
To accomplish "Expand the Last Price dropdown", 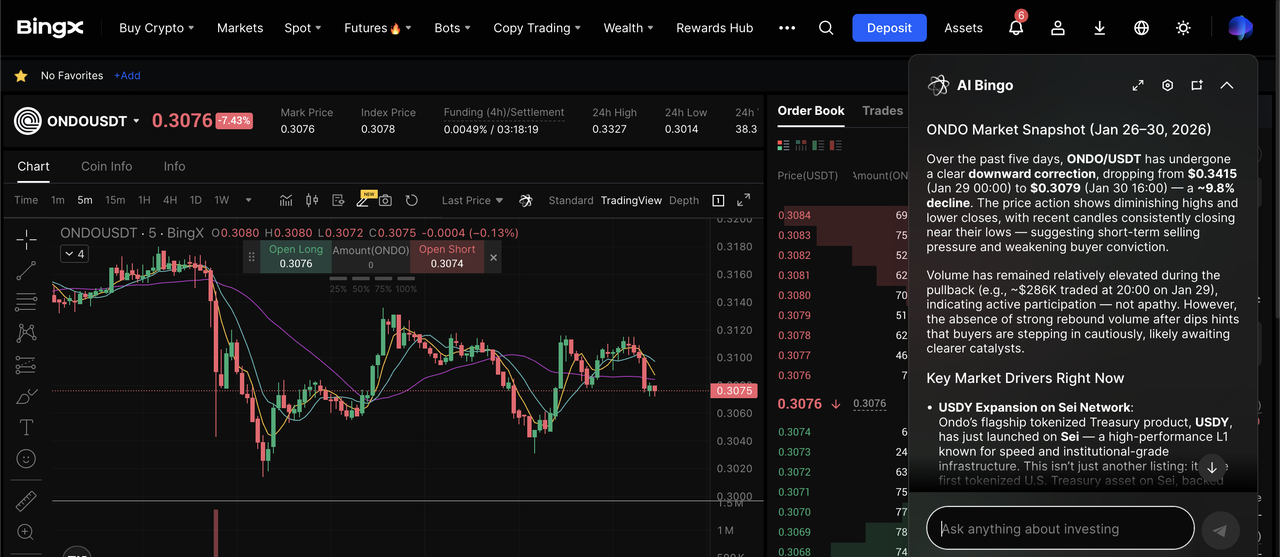I will coord(472,200).
